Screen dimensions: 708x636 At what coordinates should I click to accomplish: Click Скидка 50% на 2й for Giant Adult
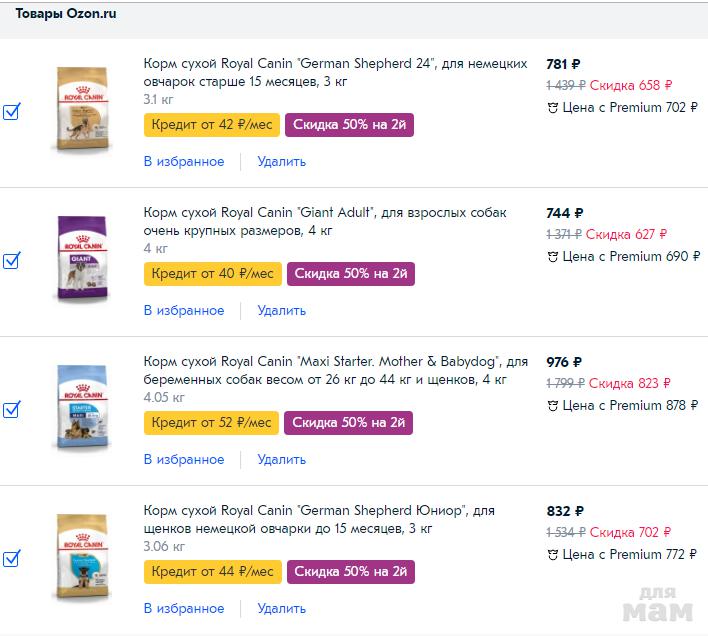tap(351, 274)
